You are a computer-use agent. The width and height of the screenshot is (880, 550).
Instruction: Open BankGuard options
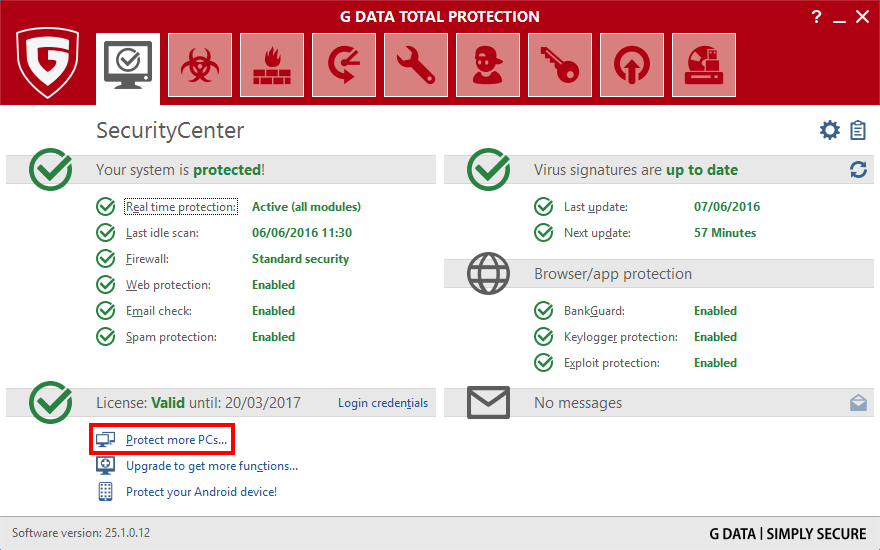tap(594, 310)
